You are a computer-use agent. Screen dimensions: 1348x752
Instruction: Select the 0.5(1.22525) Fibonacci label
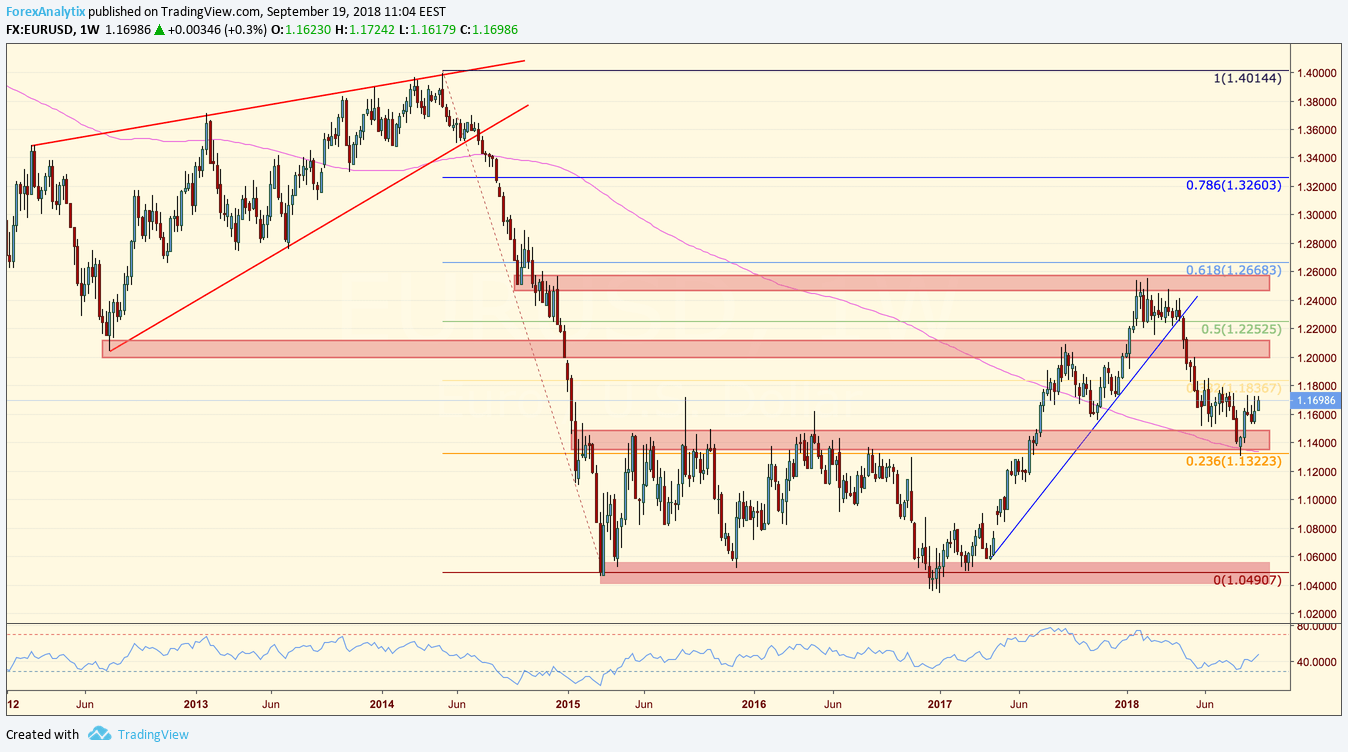click(x=1241, y=329)
